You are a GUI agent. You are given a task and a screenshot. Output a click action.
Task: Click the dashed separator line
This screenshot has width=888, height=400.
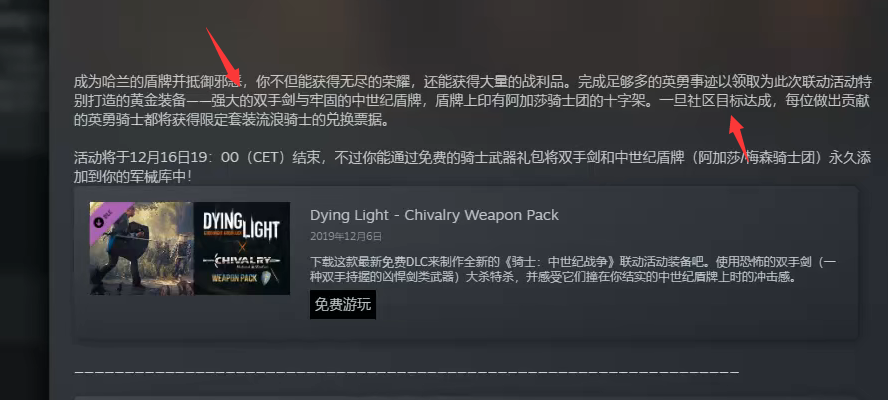point(407,372)
